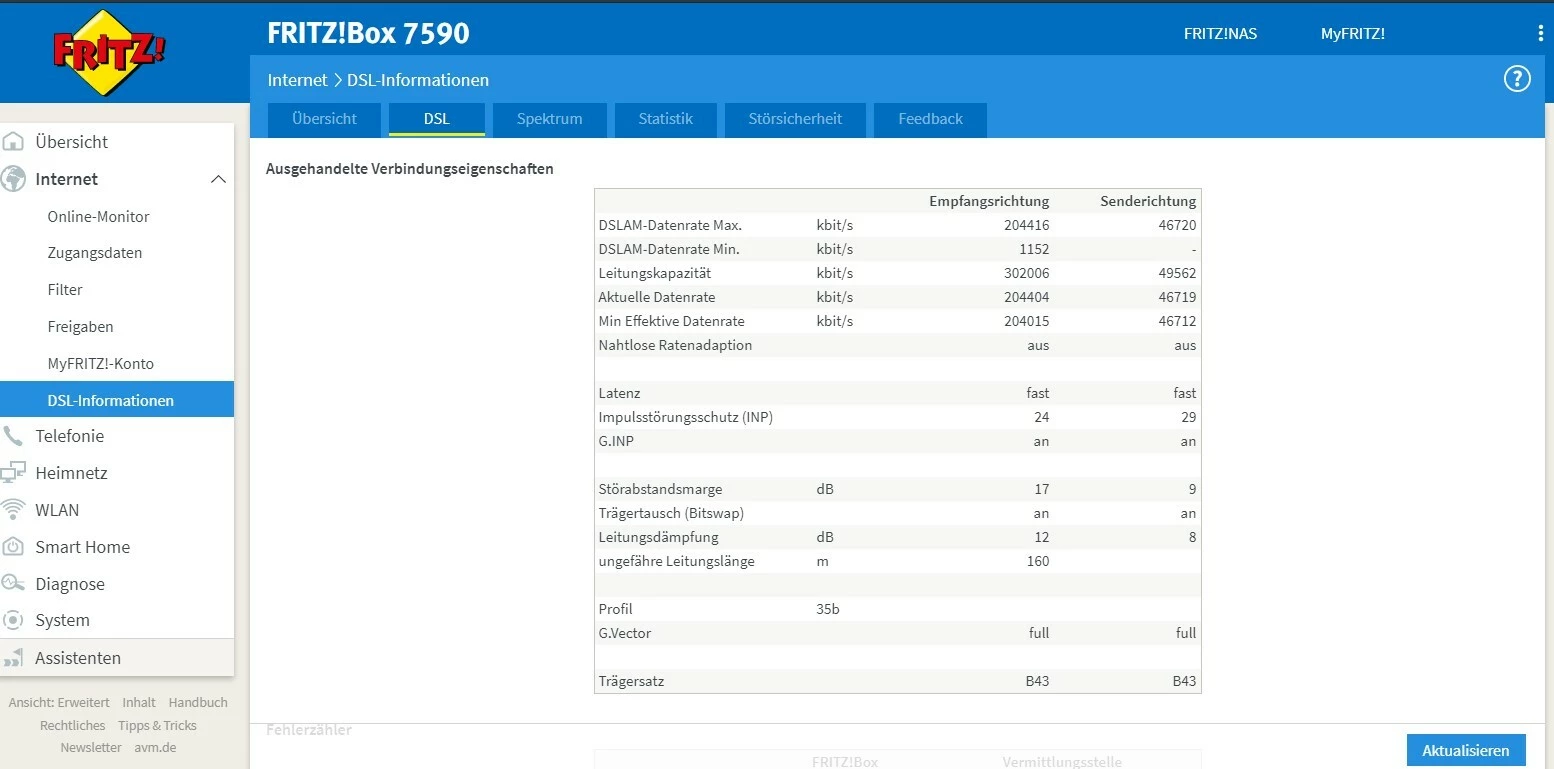Open the FRITZ!NAS link
The width and height of the screenshot is (1554, 769).
1220,34
